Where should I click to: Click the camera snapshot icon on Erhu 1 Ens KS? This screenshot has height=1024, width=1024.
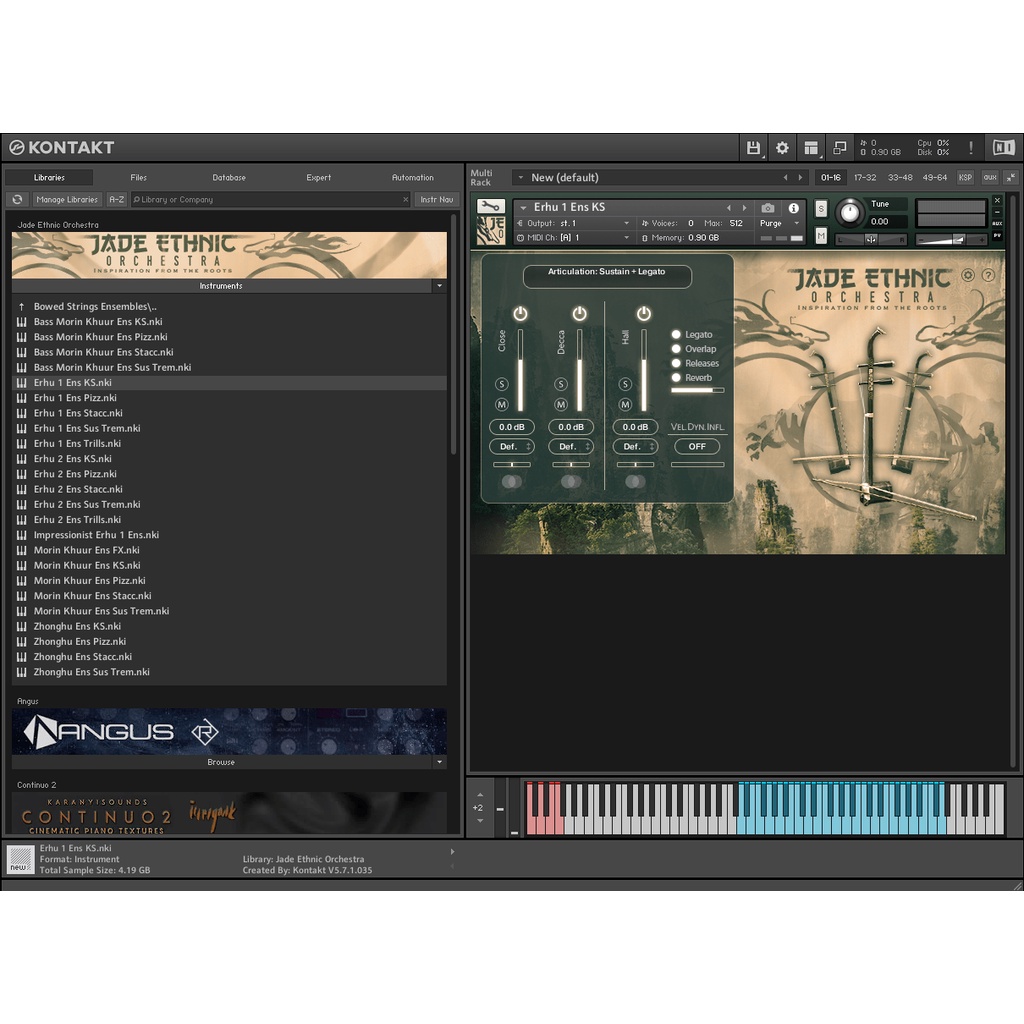(x=769, y=208)
